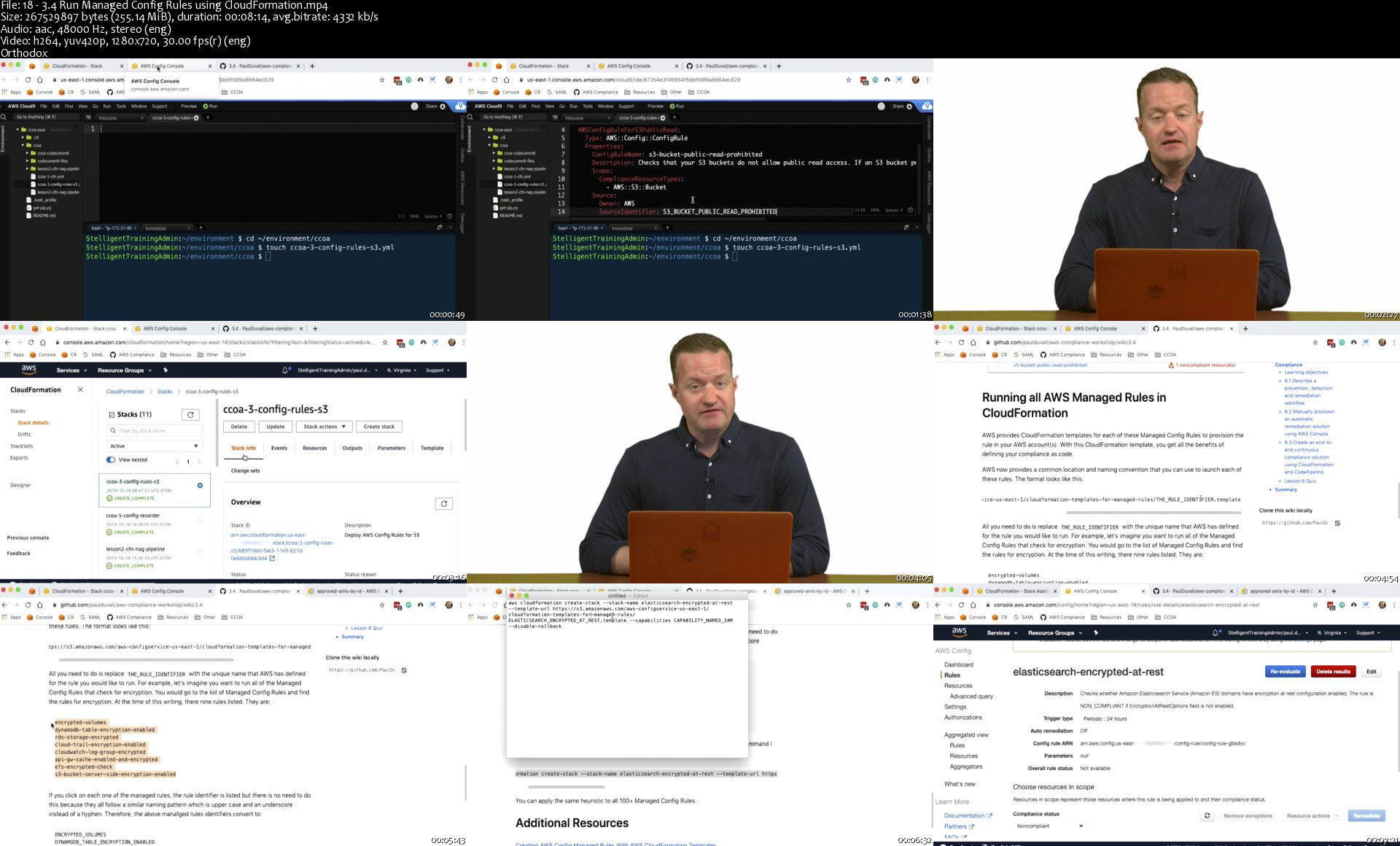Screen dimensions: 1400x846
Task: Click plus beside ccoa-3-config-rules editor tab, 00:00:49 frame
Action: point(208,117)
